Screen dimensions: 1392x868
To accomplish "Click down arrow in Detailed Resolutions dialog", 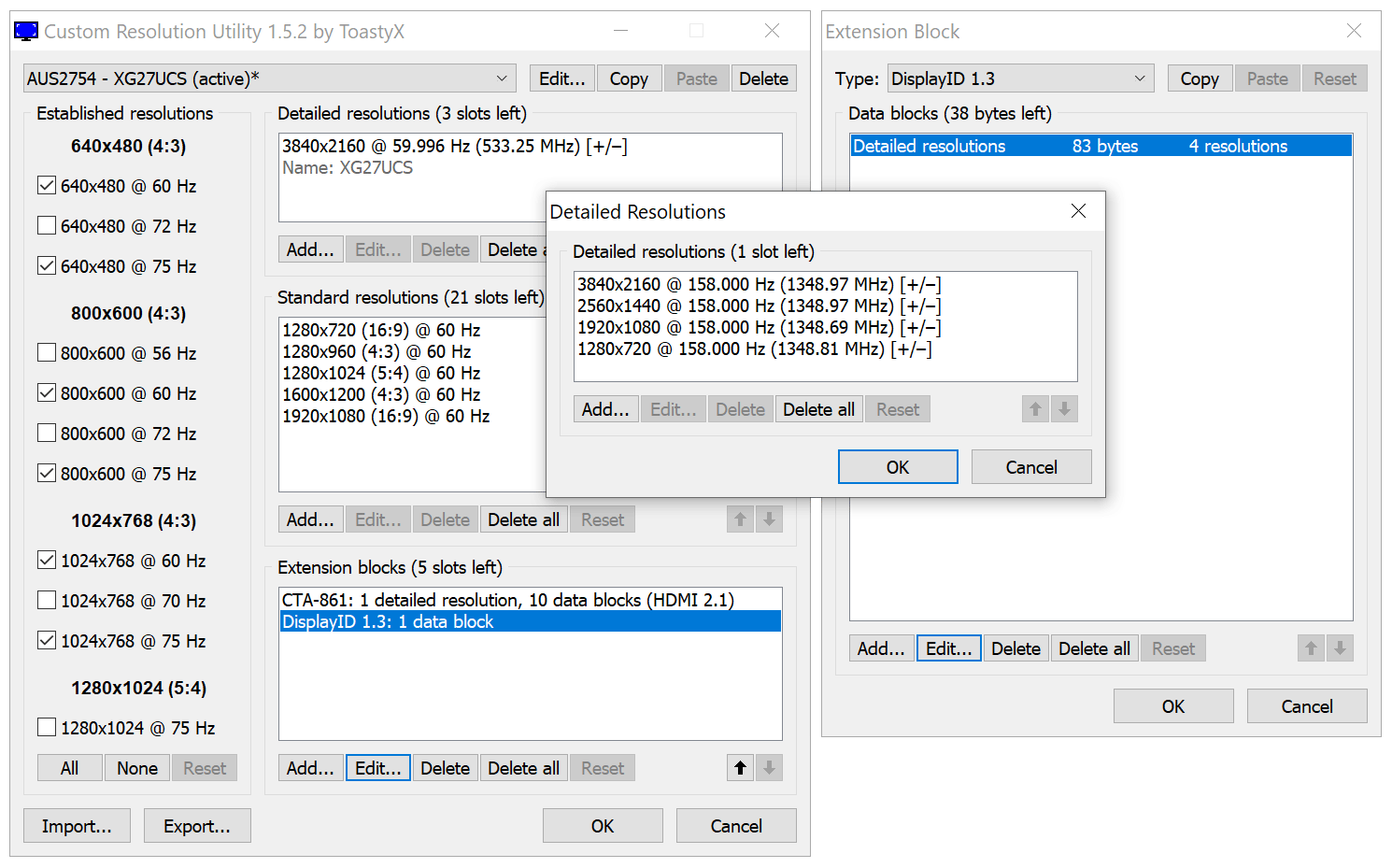I will [x=1064, y=409].
